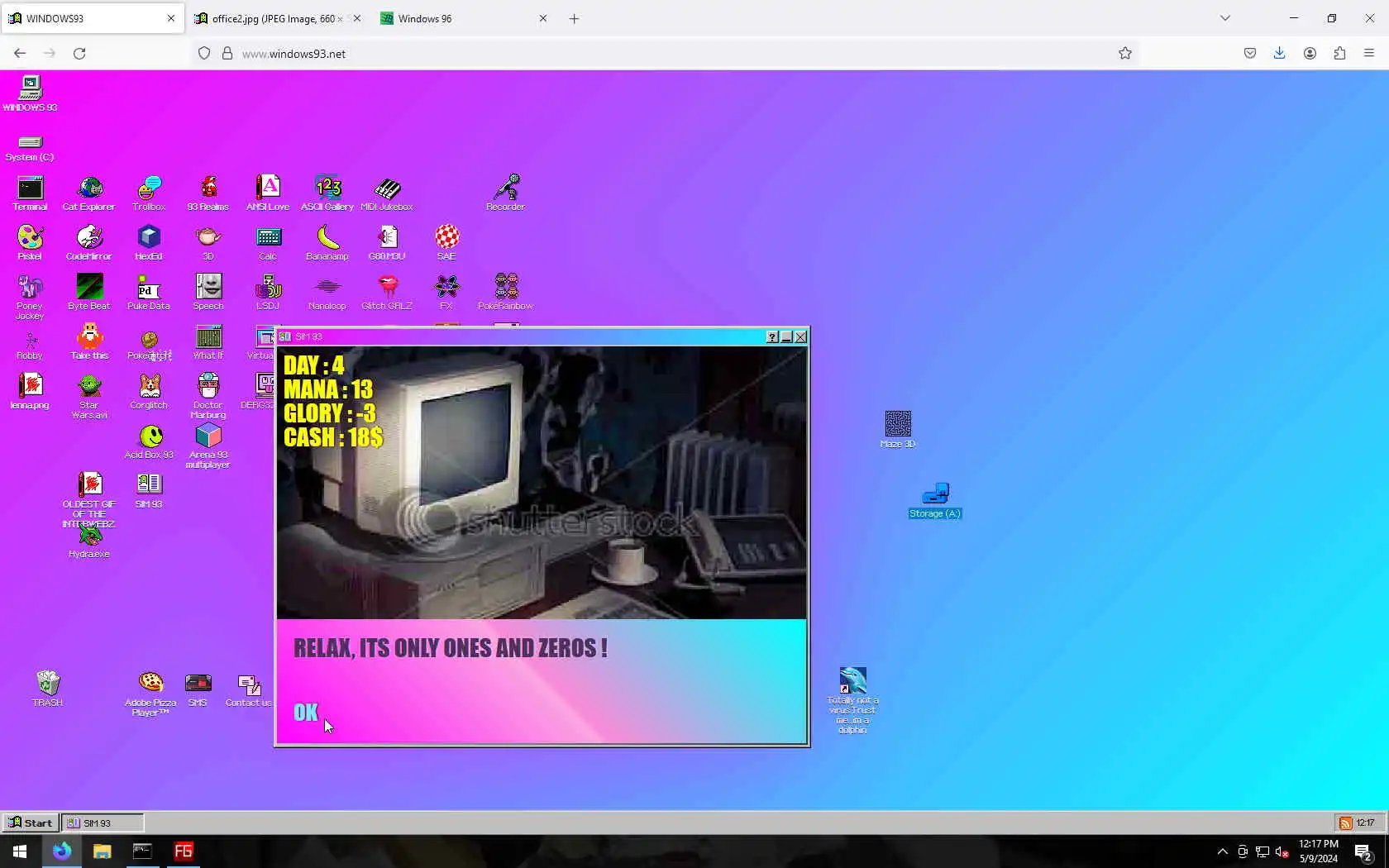The height and width of the screenshot is (868, 1389).
Task: Click the help question mark in SIM 93 title bar
Action: tap(772, 336)
